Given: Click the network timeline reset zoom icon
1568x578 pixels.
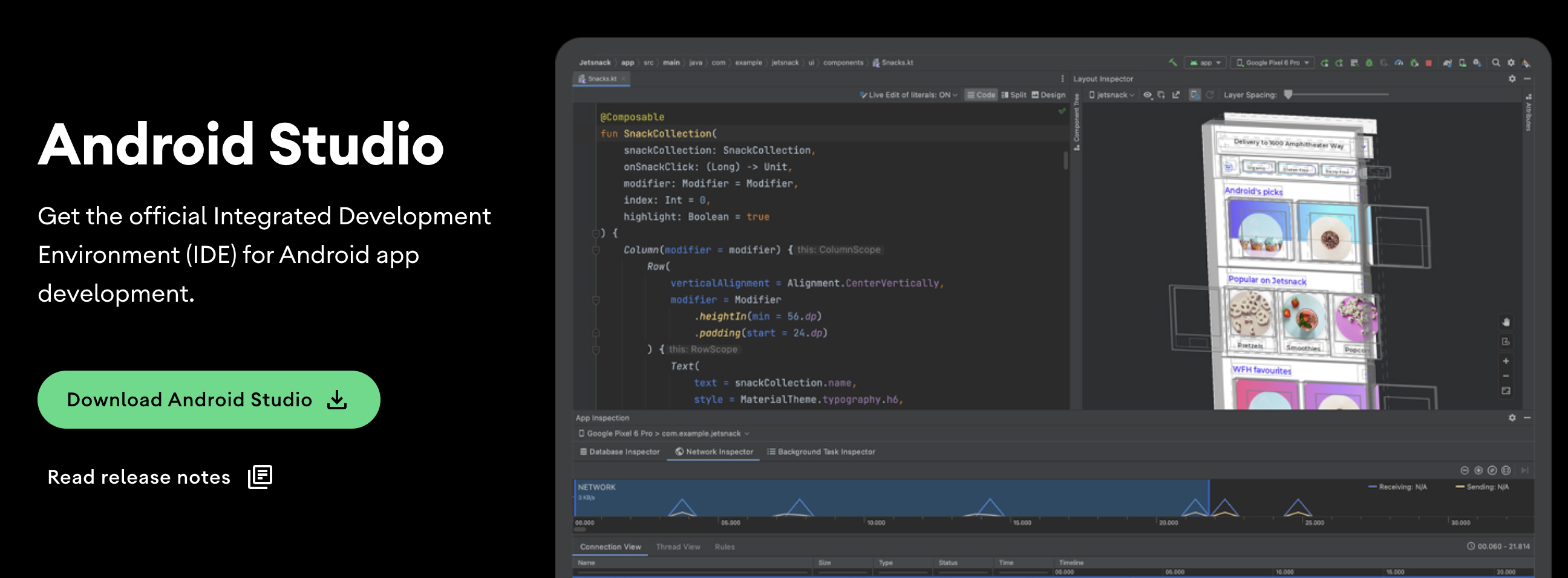Looking at the screenshot, I should click(1492, 470).
